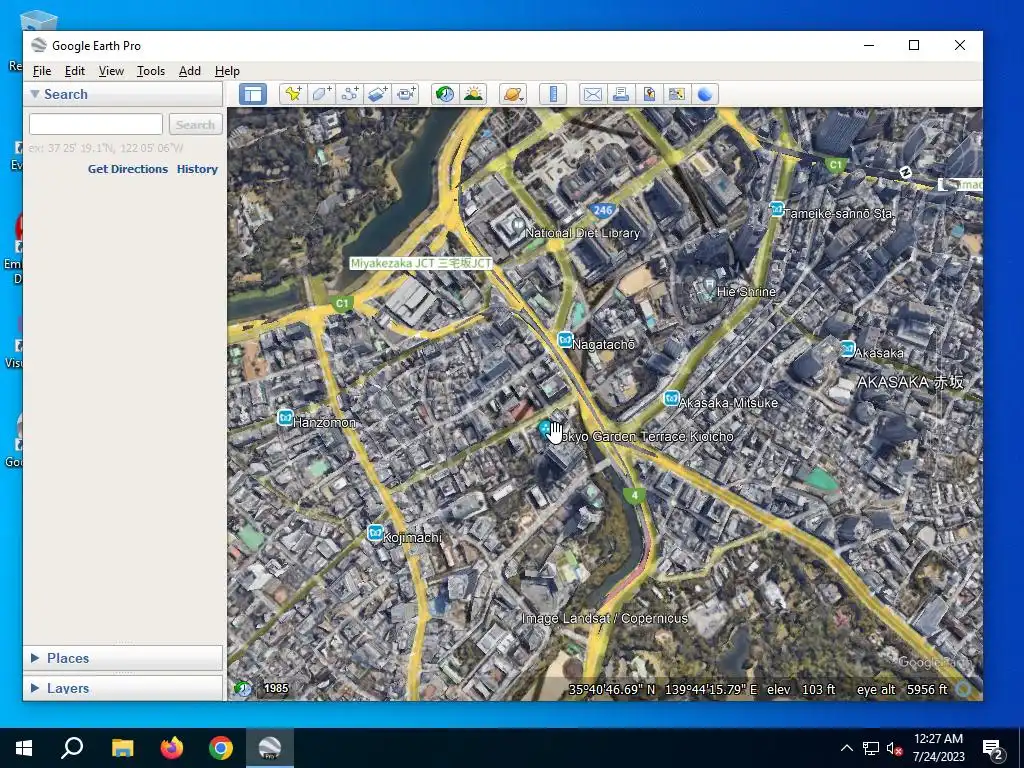Viewport: 1024px width, 768px height.
Task: Open taskbar search magnifier
Action: pos(72,748)
